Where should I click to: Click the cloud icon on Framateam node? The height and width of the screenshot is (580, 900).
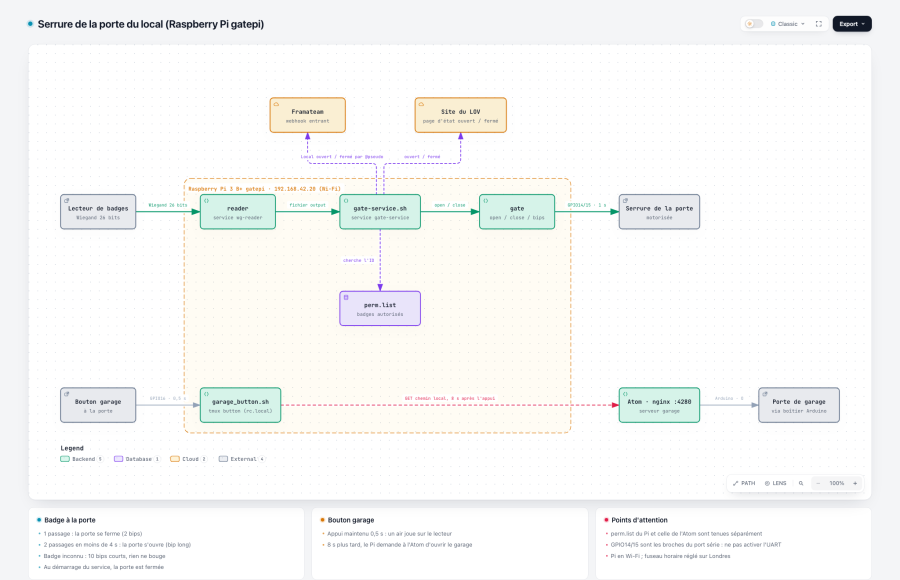tap(276, 104)
